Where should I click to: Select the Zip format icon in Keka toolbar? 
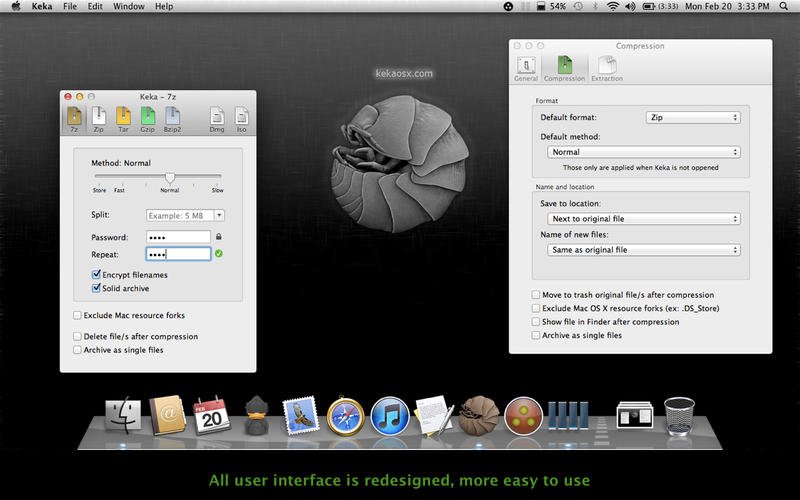pos(98,119)
